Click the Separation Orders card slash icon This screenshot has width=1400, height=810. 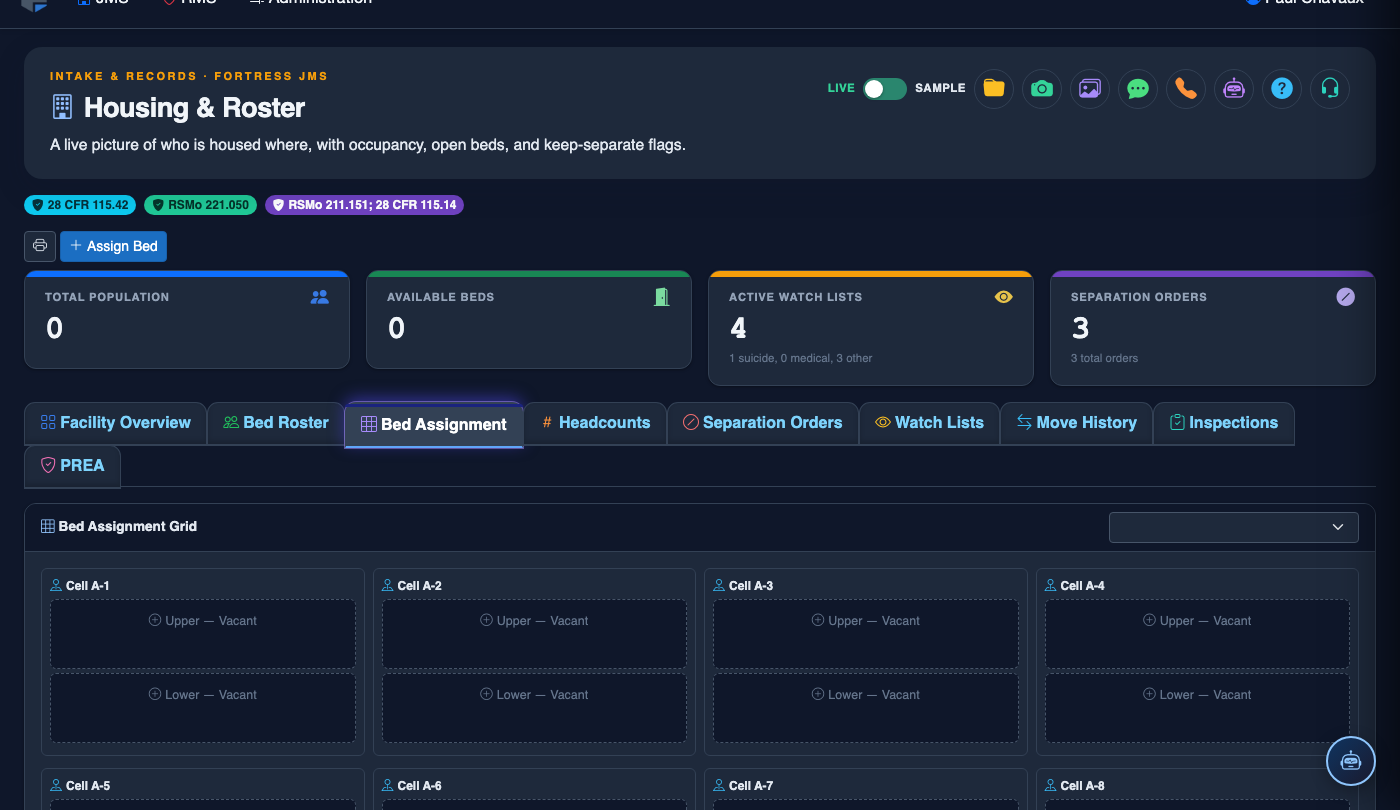coord(1346,297)
